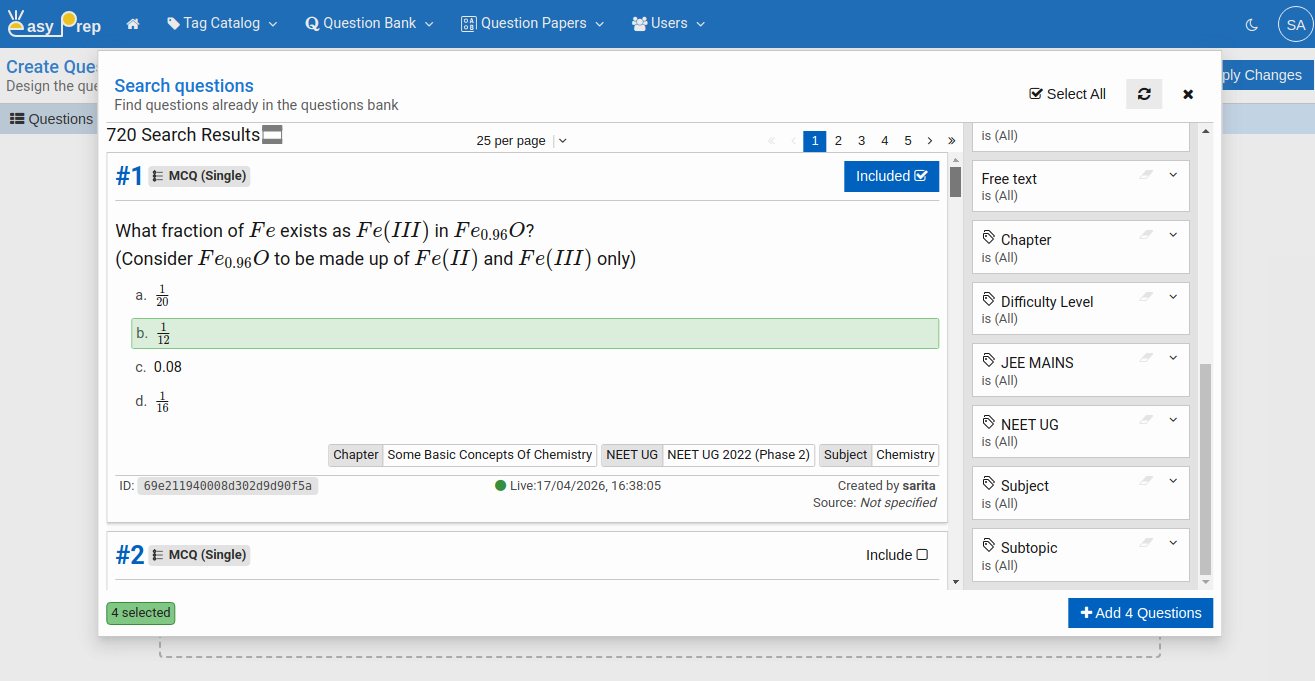Click the filter panel vertical scrollbar

point(1205,470)
